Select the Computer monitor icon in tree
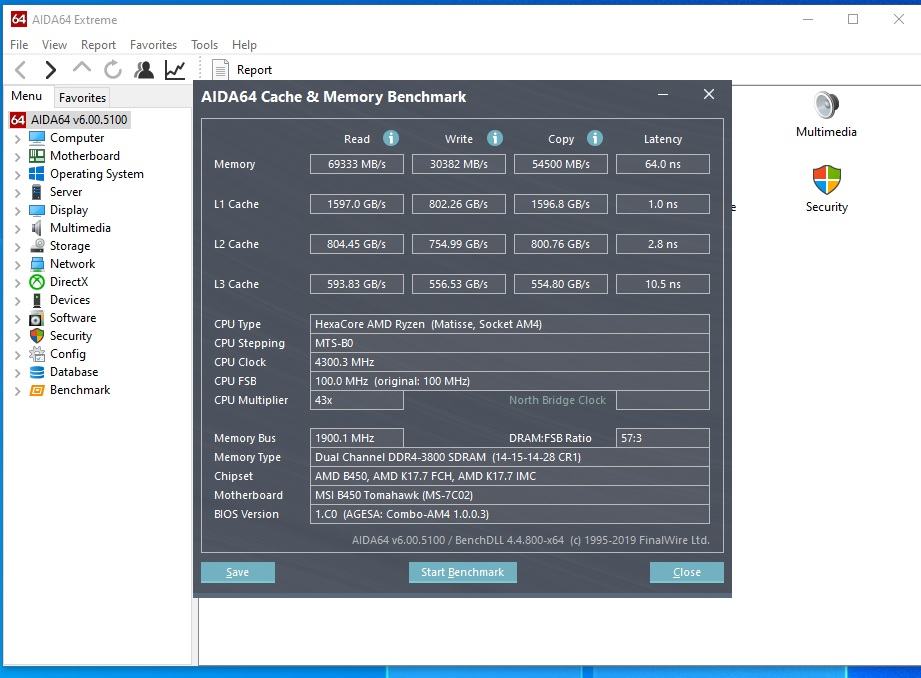This screenshot has width=921, height=678. [37, 137]
